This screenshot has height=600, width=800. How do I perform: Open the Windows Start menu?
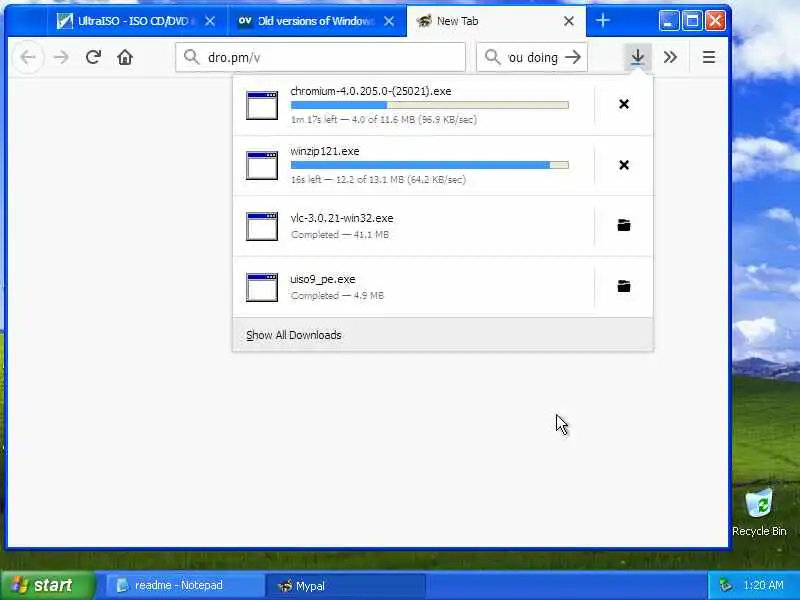pyautogui.click(x=48, y=585)
